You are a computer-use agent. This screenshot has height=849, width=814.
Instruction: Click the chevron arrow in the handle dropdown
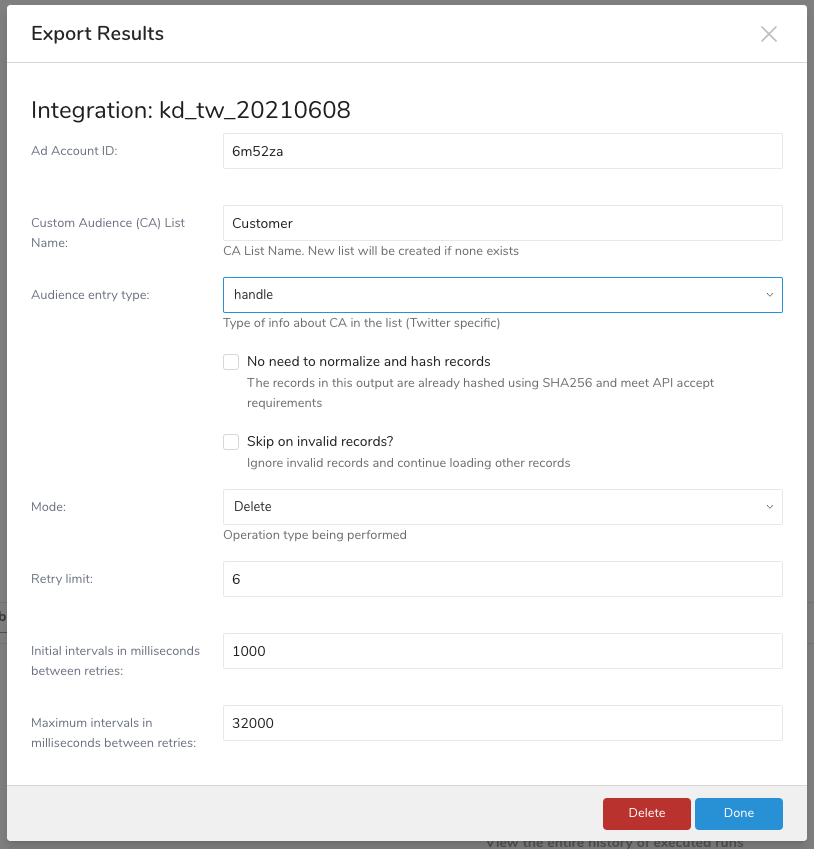pyautogui.click(x=769, y=295)
